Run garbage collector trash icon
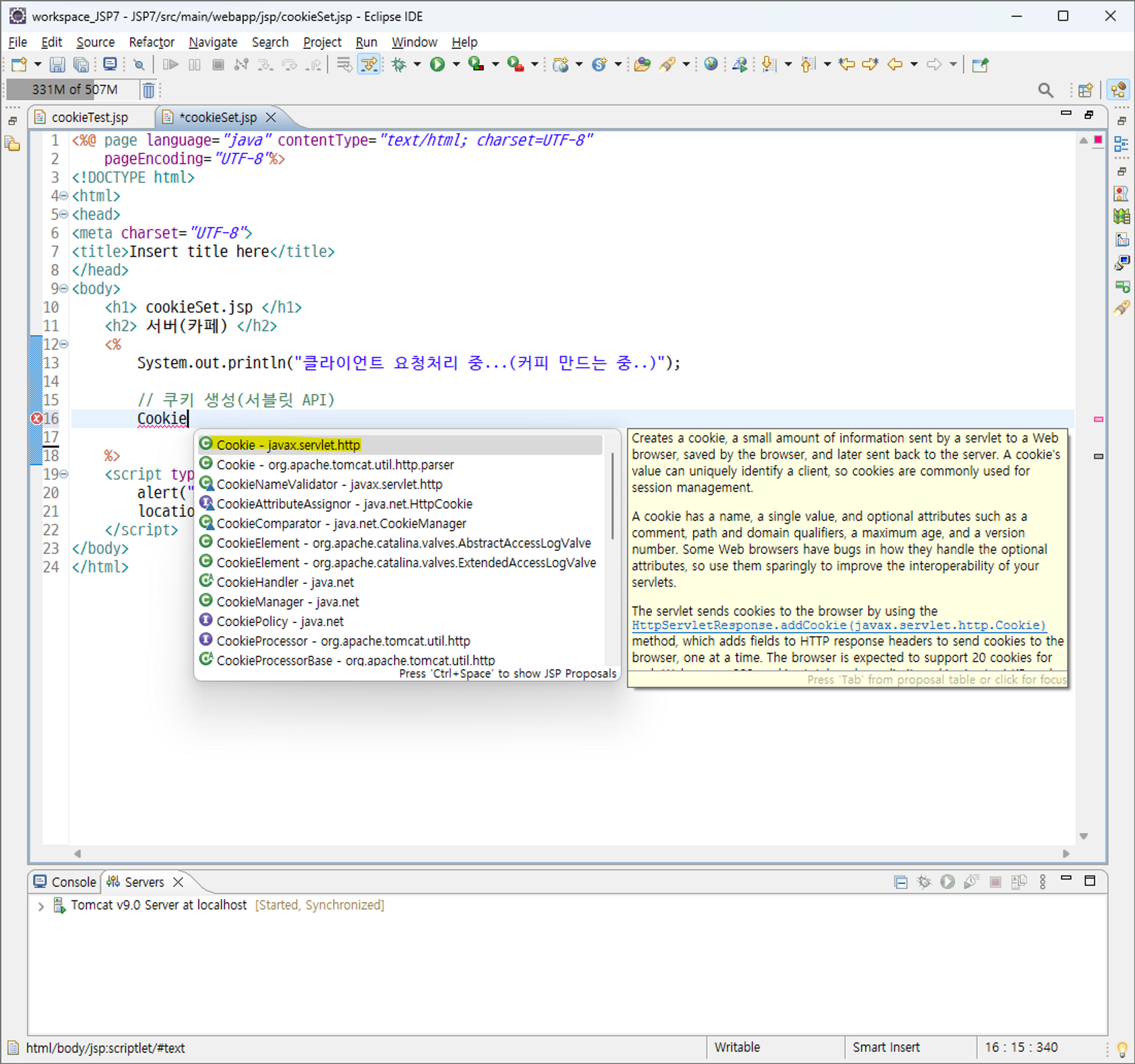 [149, 90]
